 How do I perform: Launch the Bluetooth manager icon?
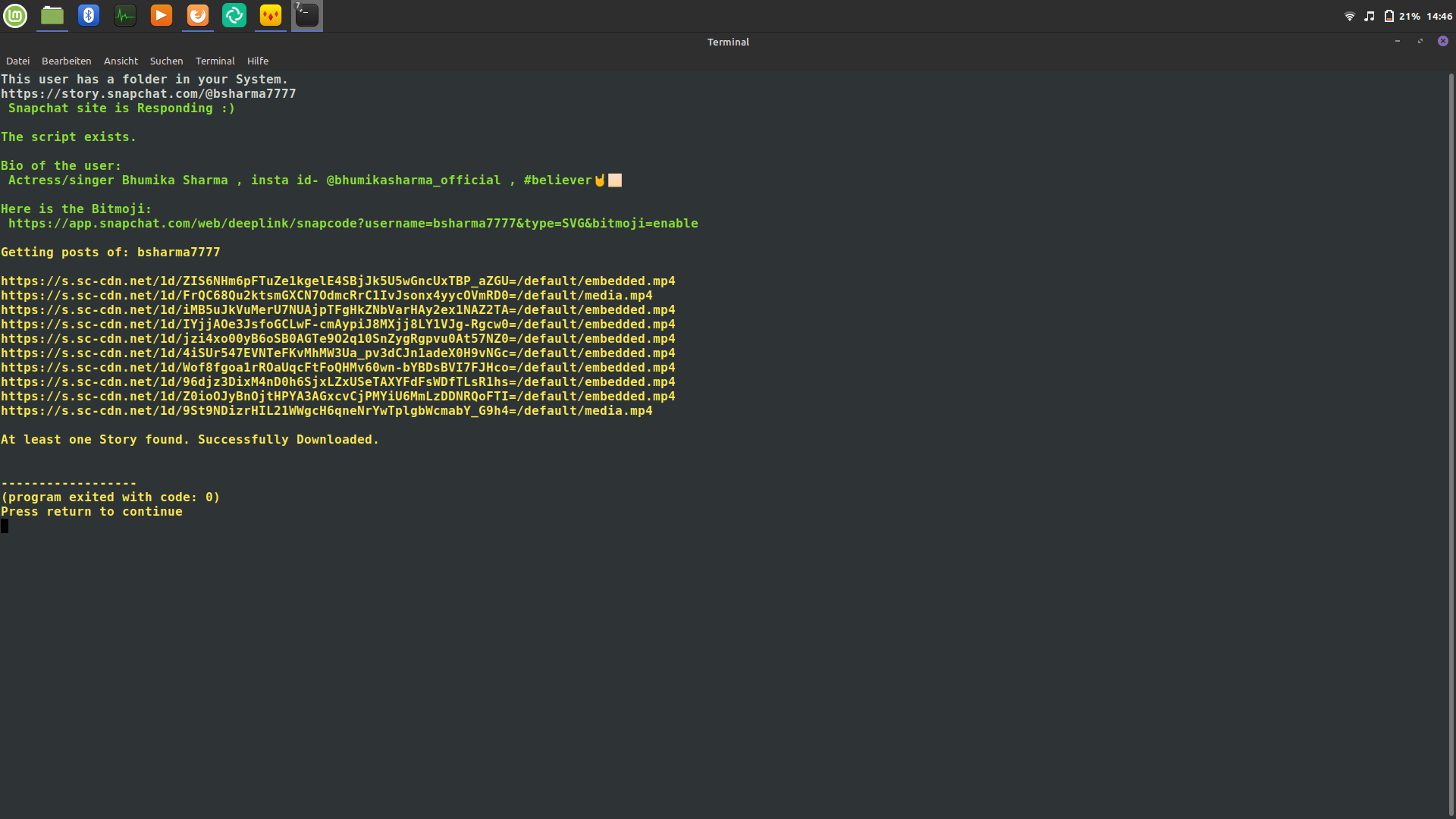coord(89,15)
